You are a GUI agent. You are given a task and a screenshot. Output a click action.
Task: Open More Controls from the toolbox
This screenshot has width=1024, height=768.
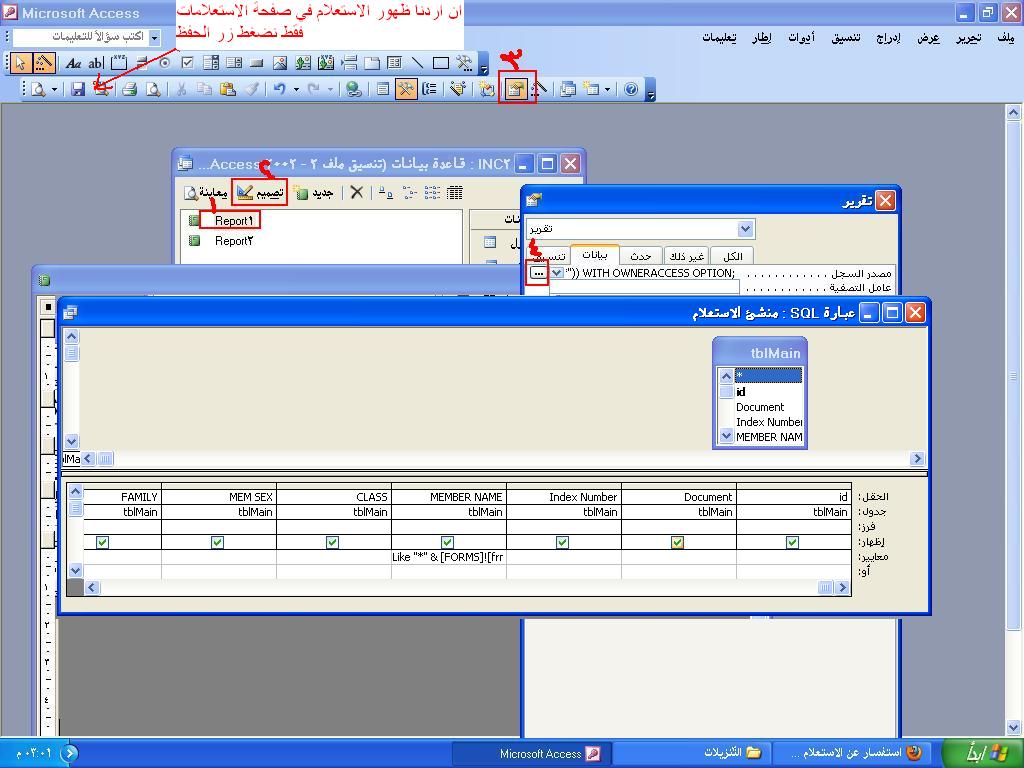(x=464, y=63)
